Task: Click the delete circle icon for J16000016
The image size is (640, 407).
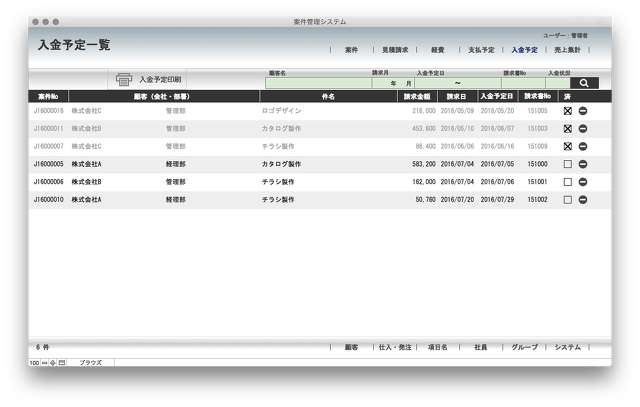Action: tap(583, 111)
